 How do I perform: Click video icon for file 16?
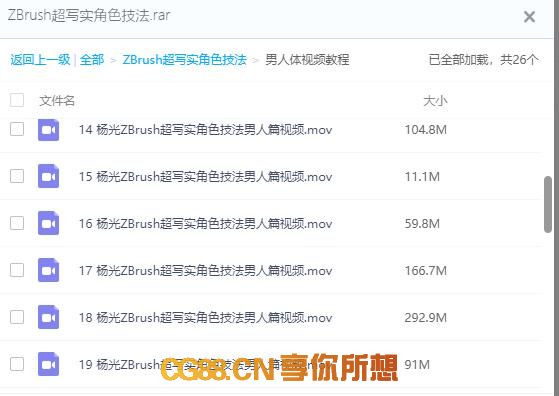coord(48,223)
